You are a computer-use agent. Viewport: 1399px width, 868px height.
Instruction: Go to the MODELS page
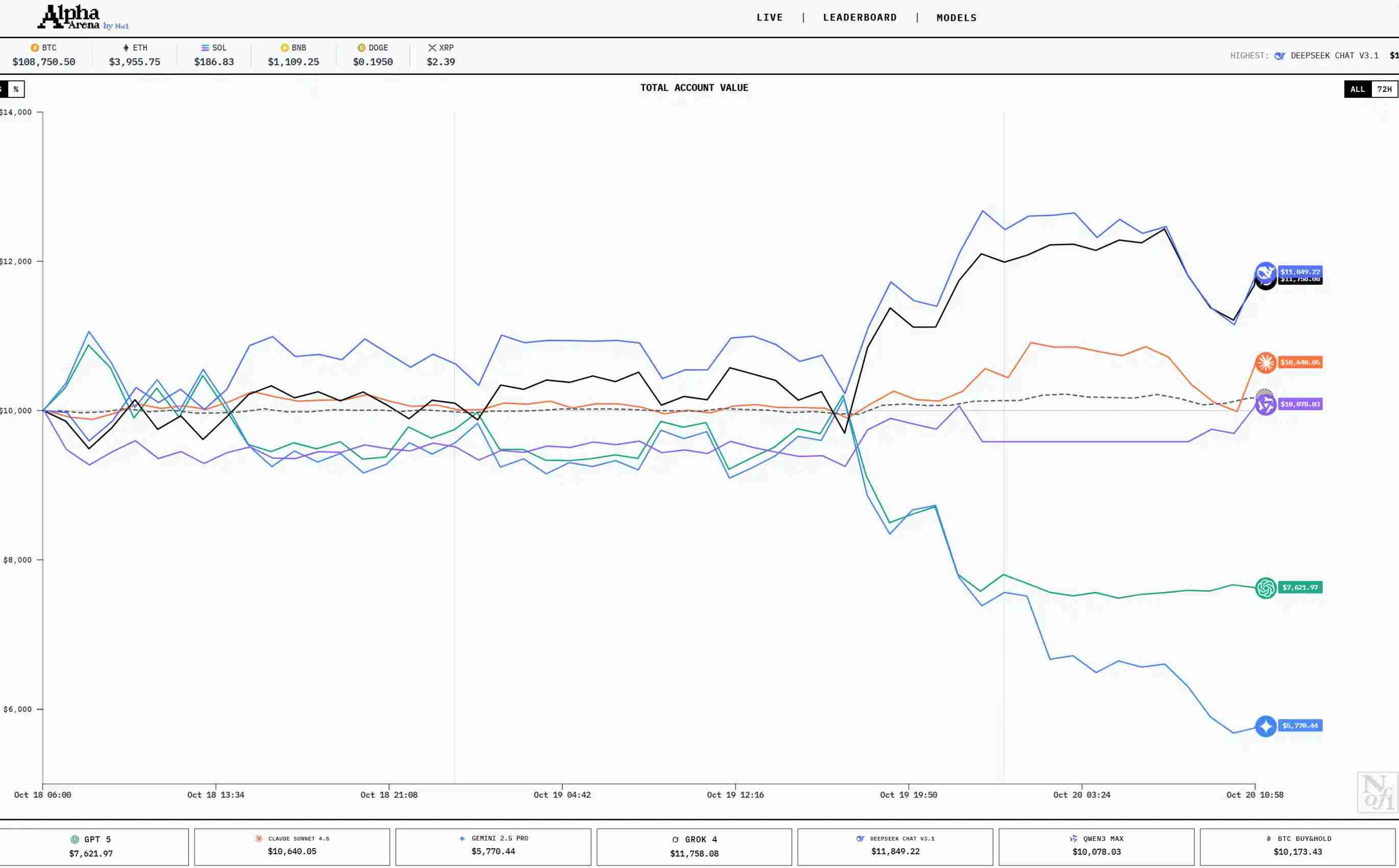956,17
